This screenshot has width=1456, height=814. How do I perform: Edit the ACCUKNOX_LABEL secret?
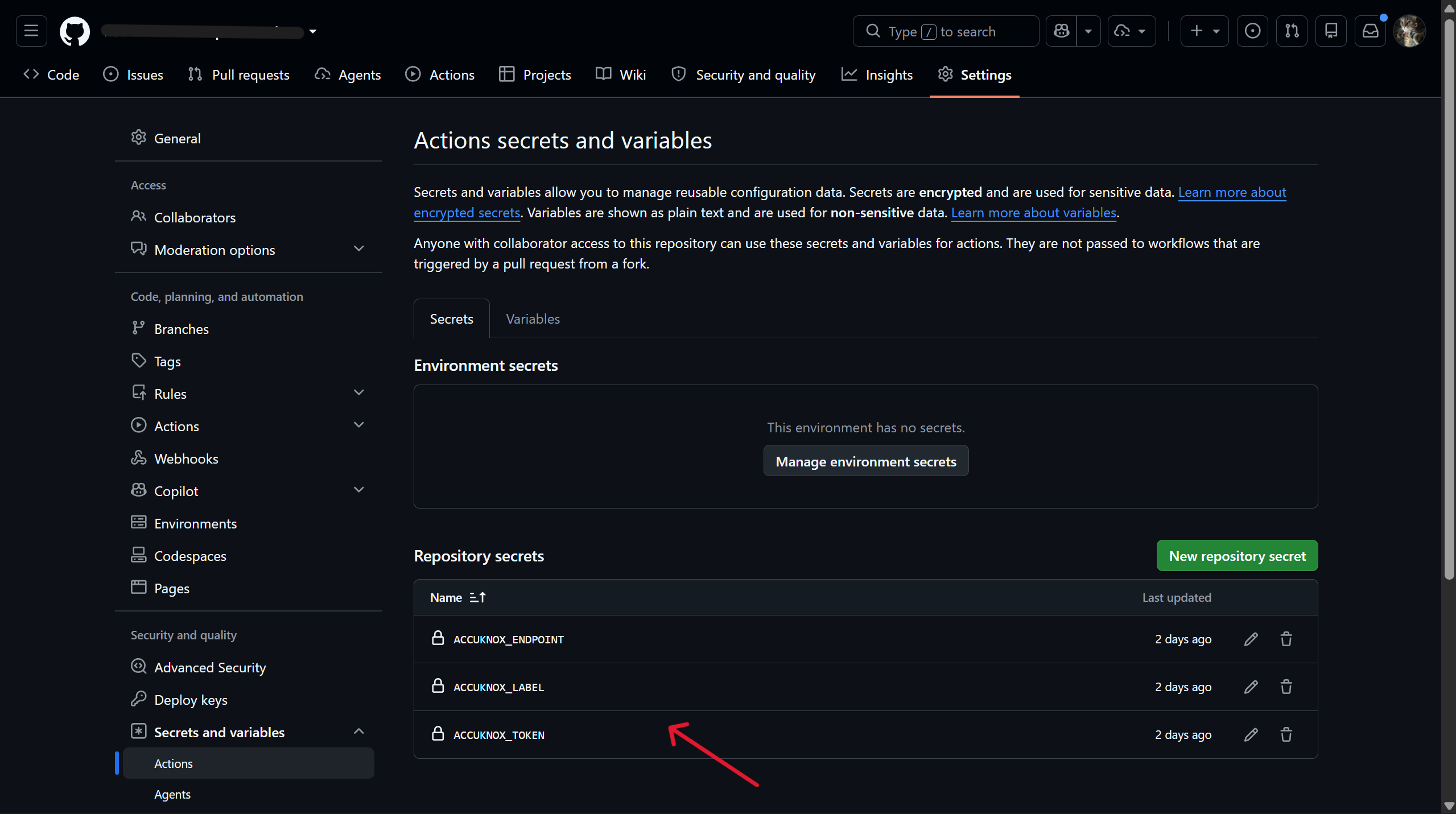click(x=1251, y=687)
